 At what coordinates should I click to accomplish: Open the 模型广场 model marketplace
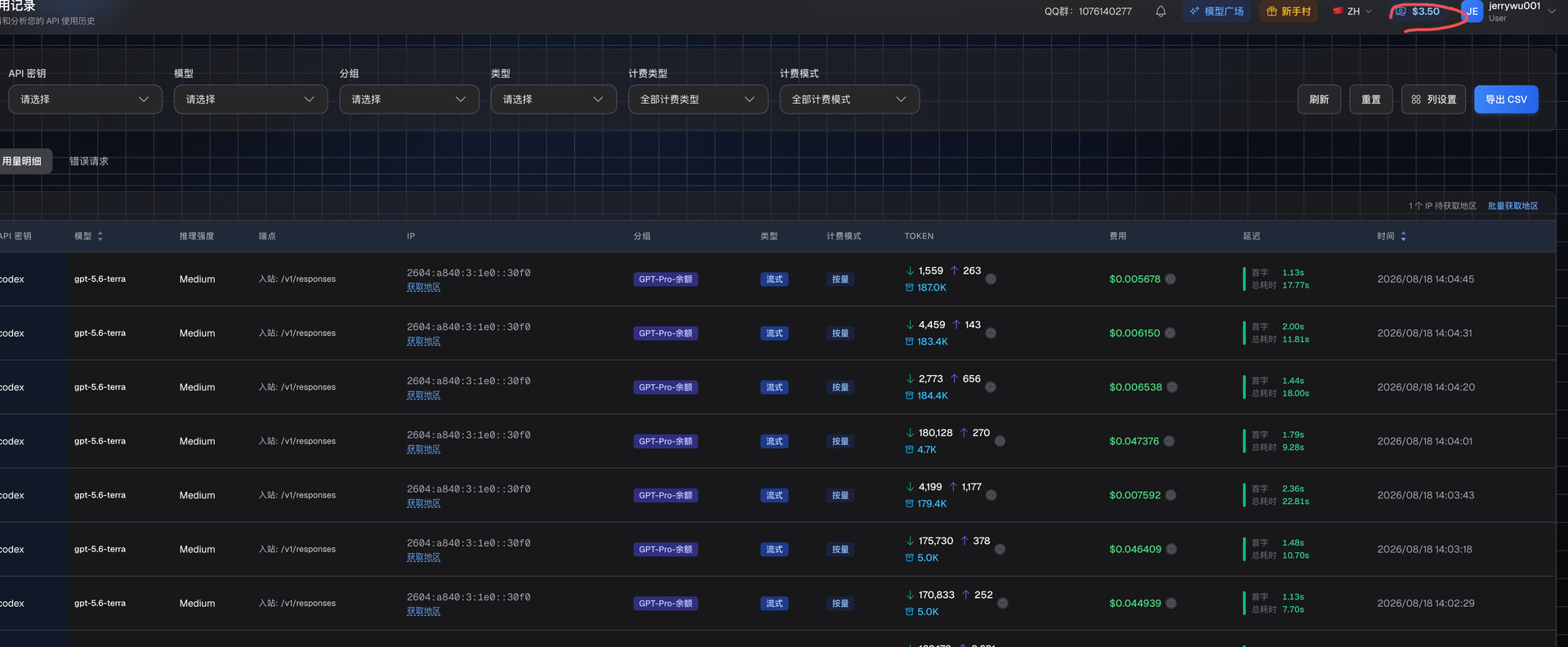click(x=1216, y=11)
